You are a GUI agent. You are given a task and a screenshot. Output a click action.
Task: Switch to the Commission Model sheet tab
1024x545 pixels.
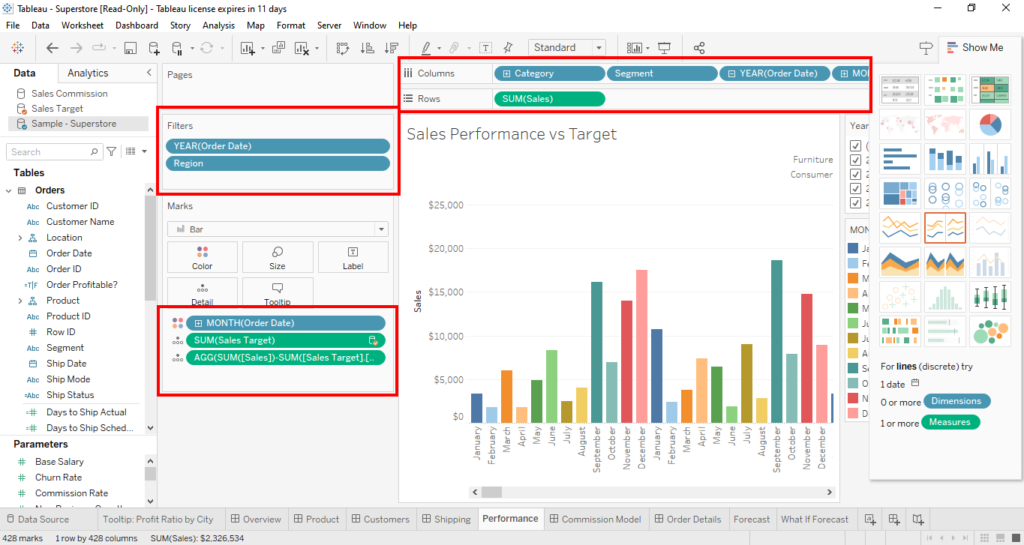pyautogui.click(x=594, y=519)
